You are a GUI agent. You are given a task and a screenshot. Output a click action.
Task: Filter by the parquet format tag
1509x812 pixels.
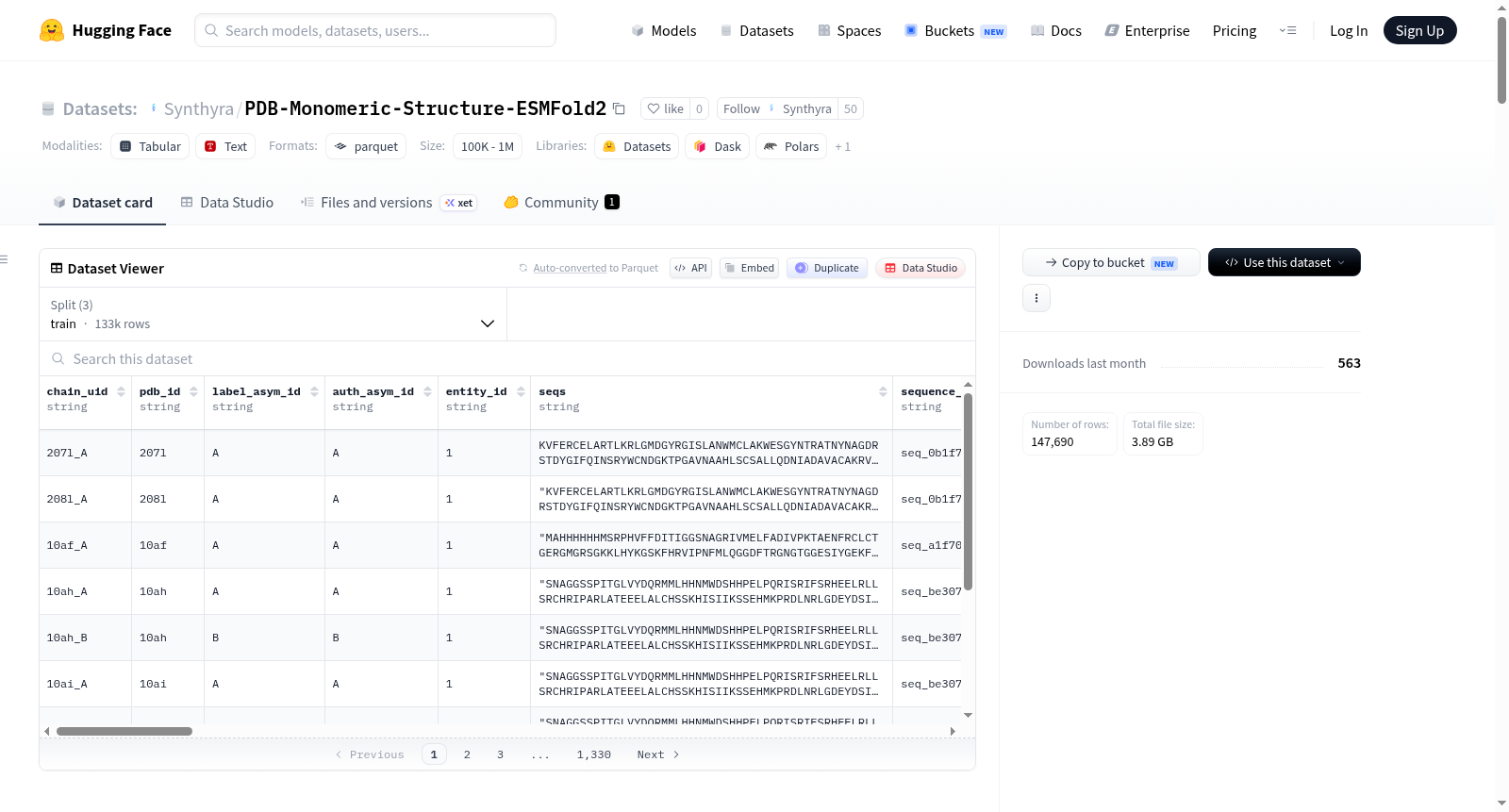pos(366,146)
